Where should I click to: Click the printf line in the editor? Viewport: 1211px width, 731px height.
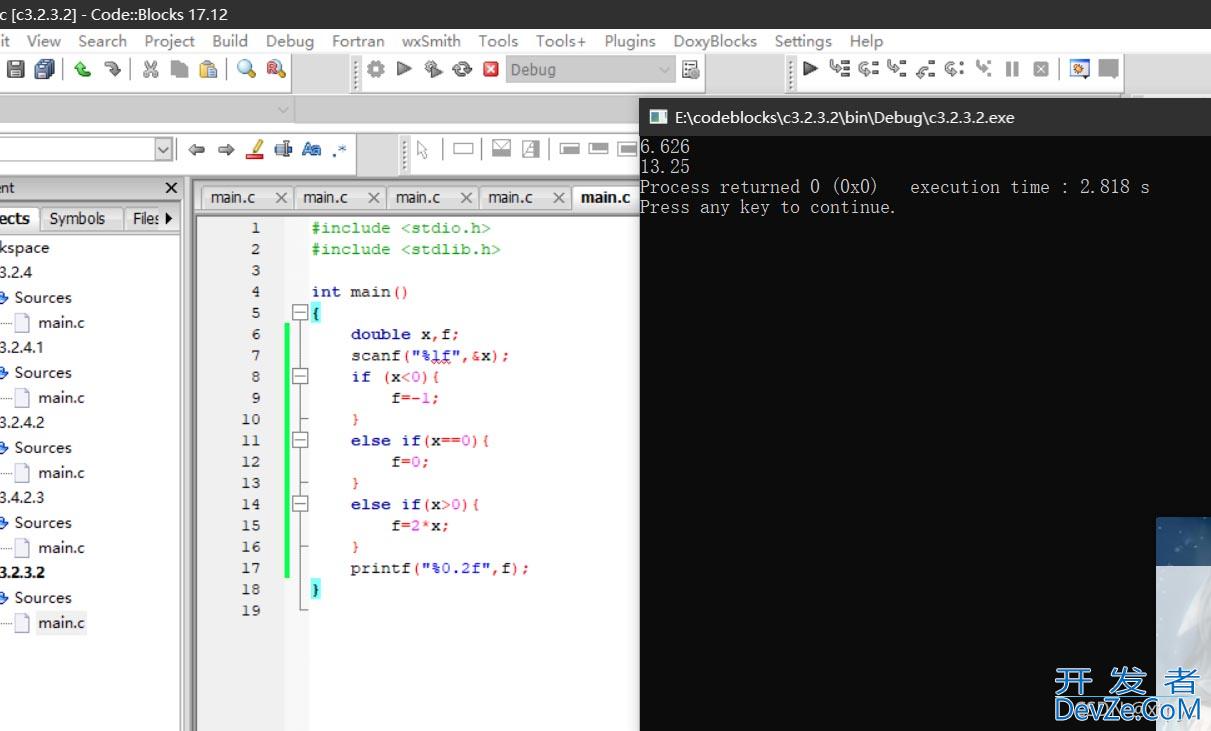(439, 568)
